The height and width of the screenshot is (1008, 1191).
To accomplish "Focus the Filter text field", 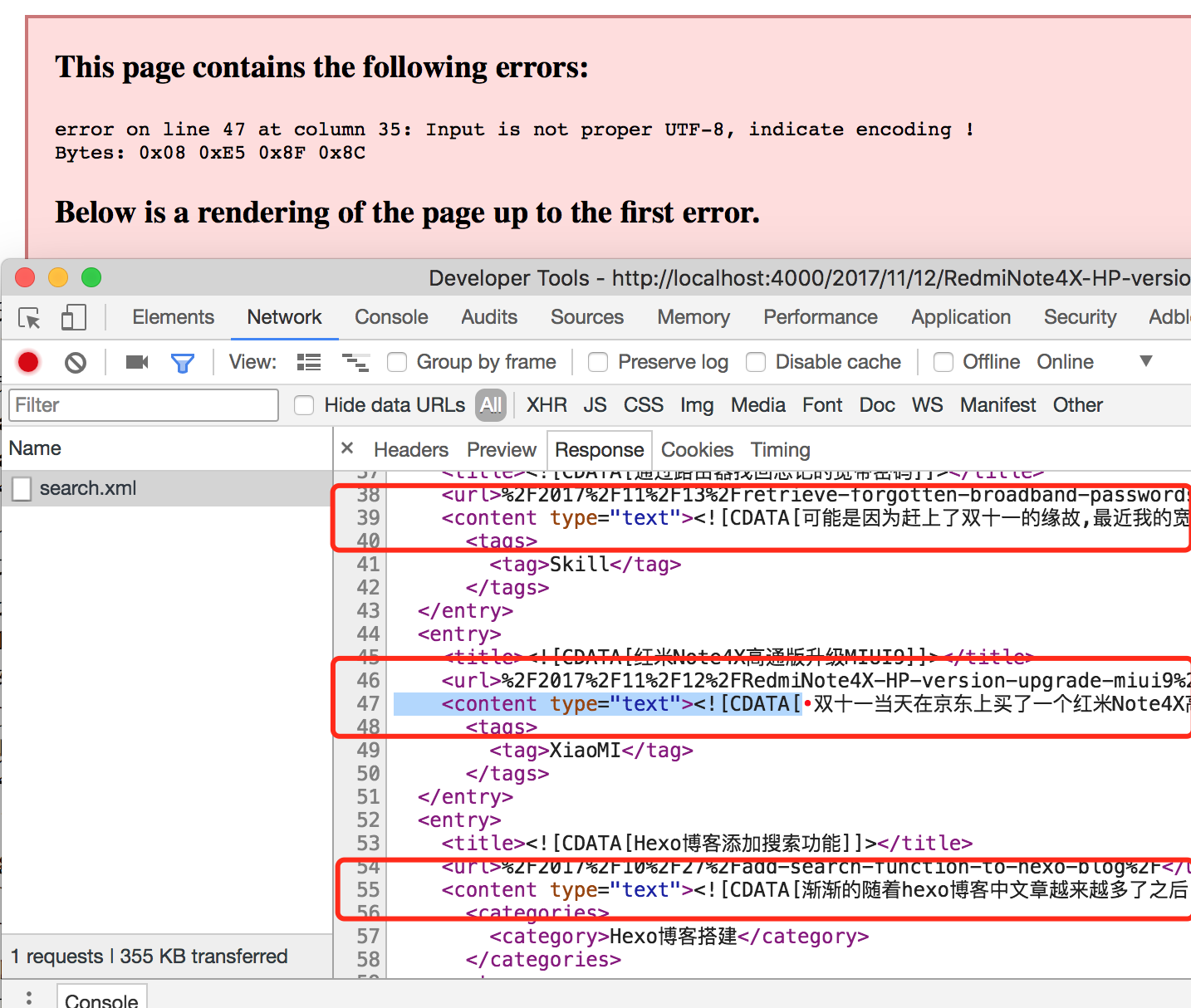I will 144,405.
